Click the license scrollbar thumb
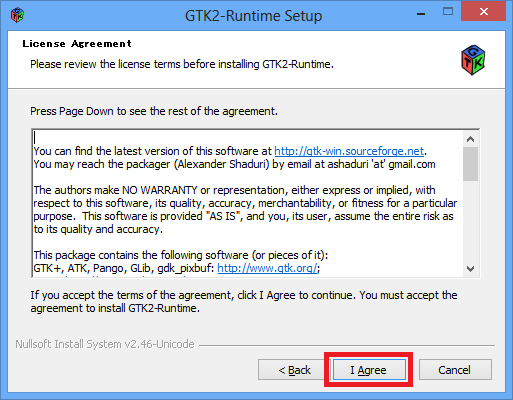This screenshot has height=400, width=513. point(470,164)
